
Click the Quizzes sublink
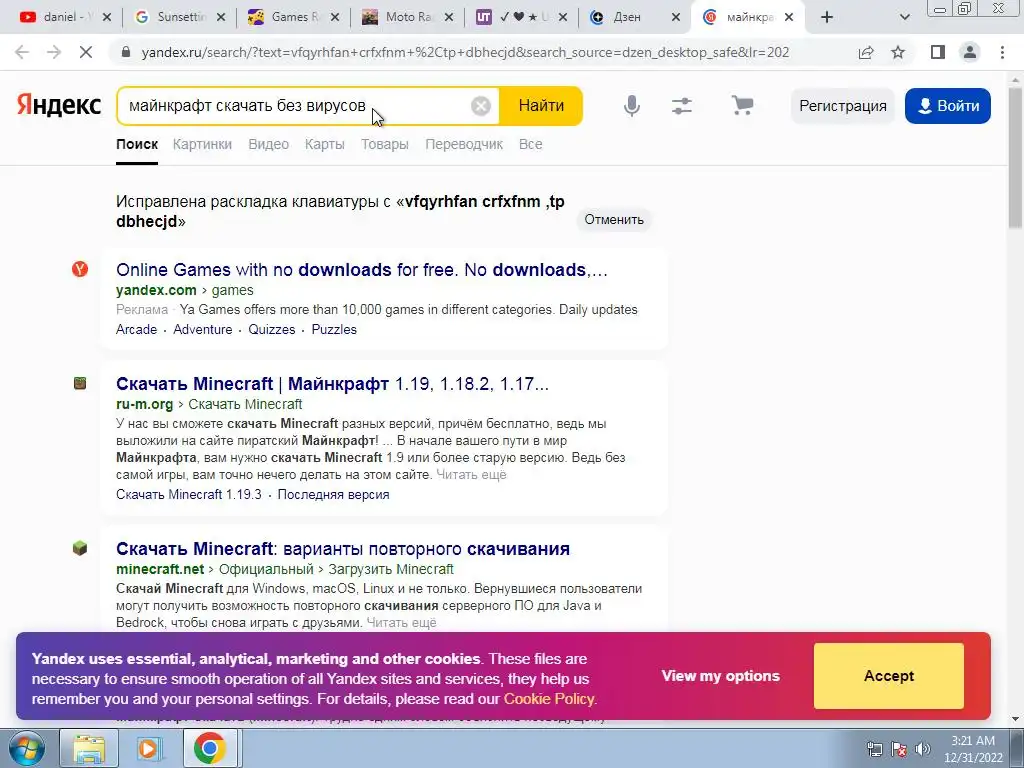272,330
